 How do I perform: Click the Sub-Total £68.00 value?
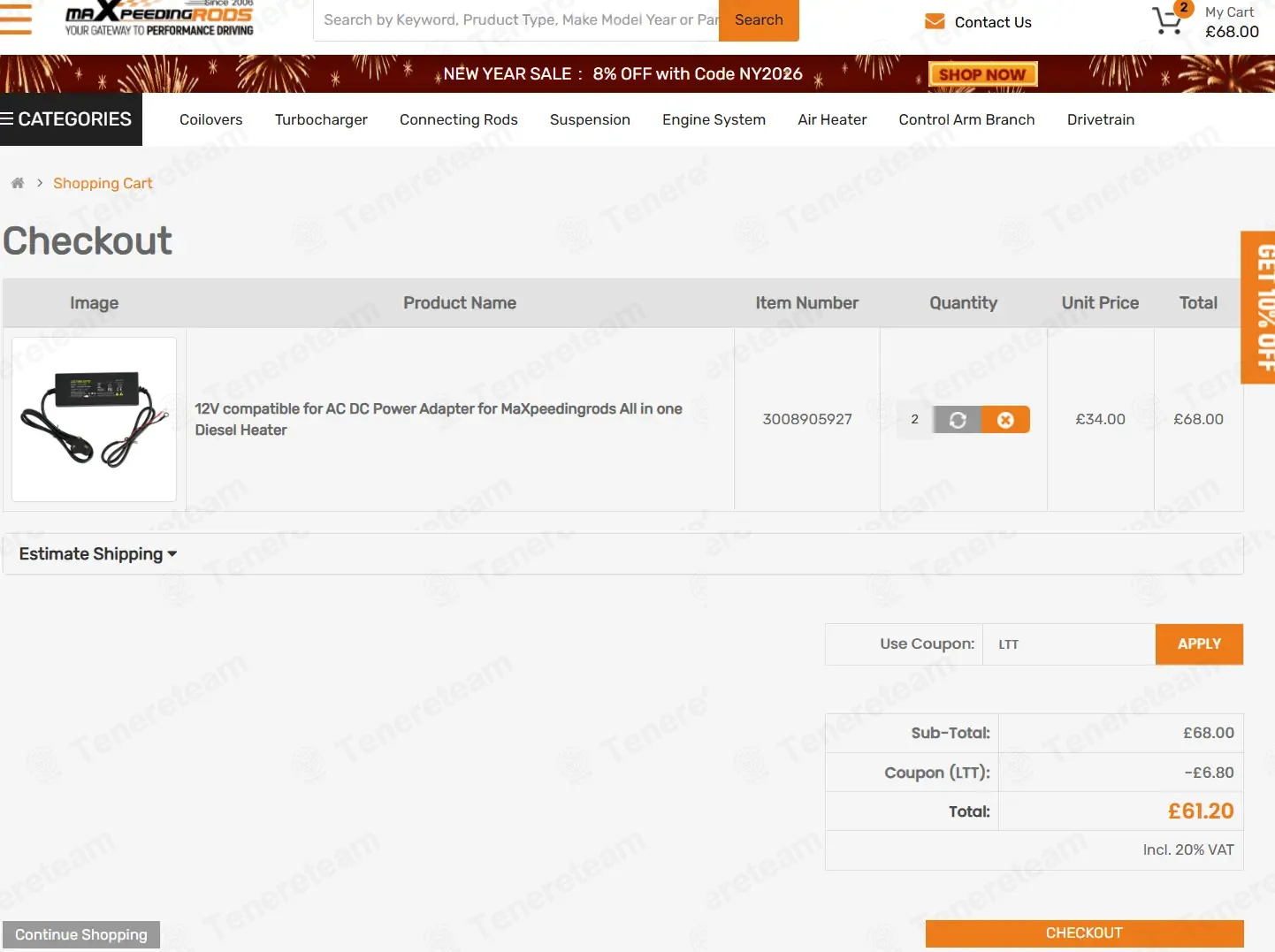tap(1209, 733)
